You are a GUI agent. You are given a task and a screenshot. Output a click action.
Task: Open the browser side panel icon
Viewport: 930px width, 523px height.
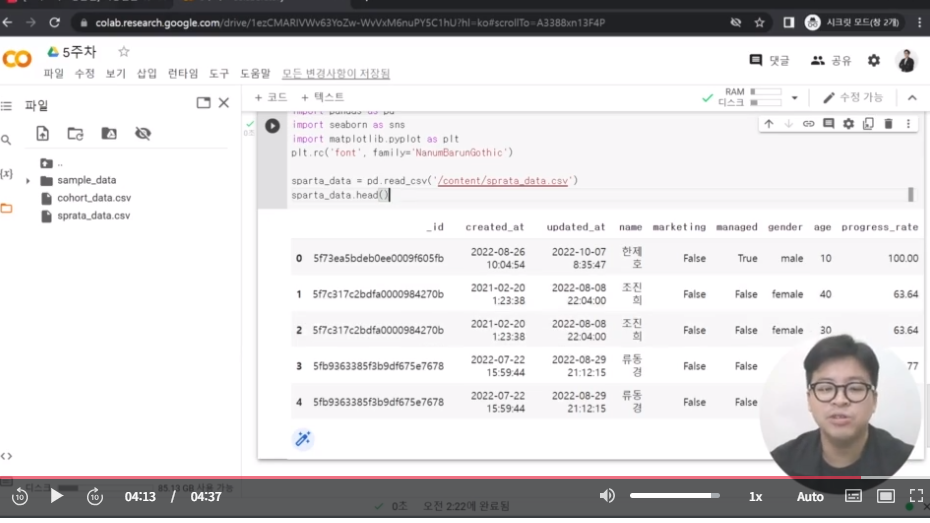(788, 23)
